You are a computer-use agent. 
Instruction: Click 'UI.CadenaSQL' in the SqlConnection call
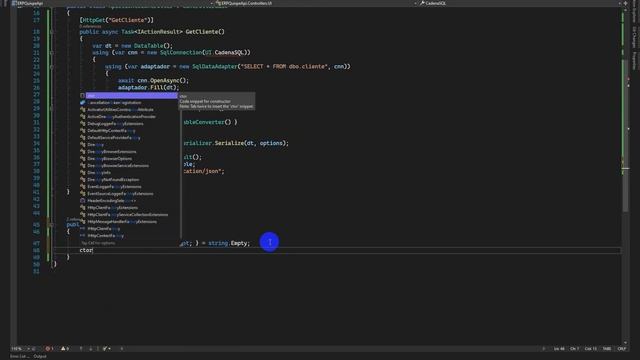(x=225, y=53)
